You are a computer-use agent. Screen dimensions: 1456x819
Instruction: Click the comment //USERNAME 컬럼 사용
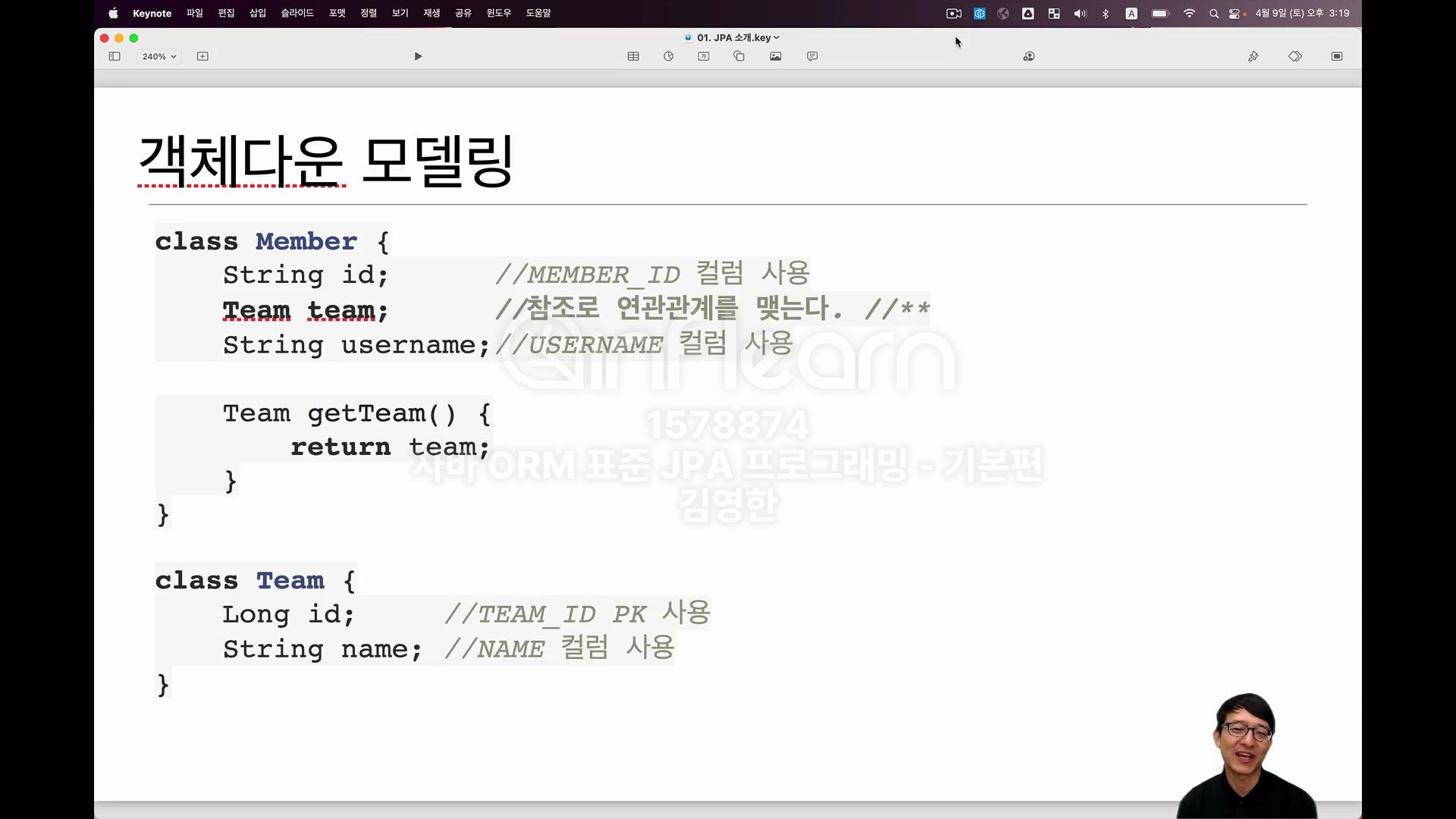tap(645, 344)
